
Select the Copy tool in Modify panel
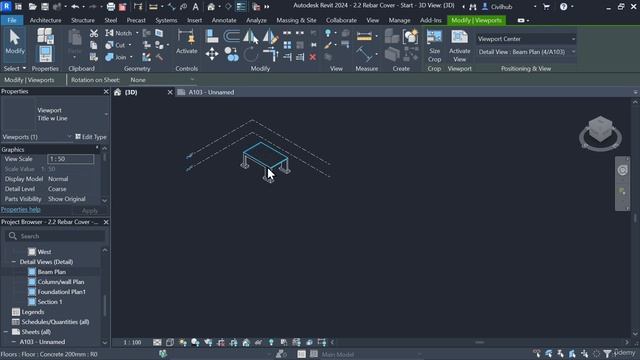(x=231, y=54)
